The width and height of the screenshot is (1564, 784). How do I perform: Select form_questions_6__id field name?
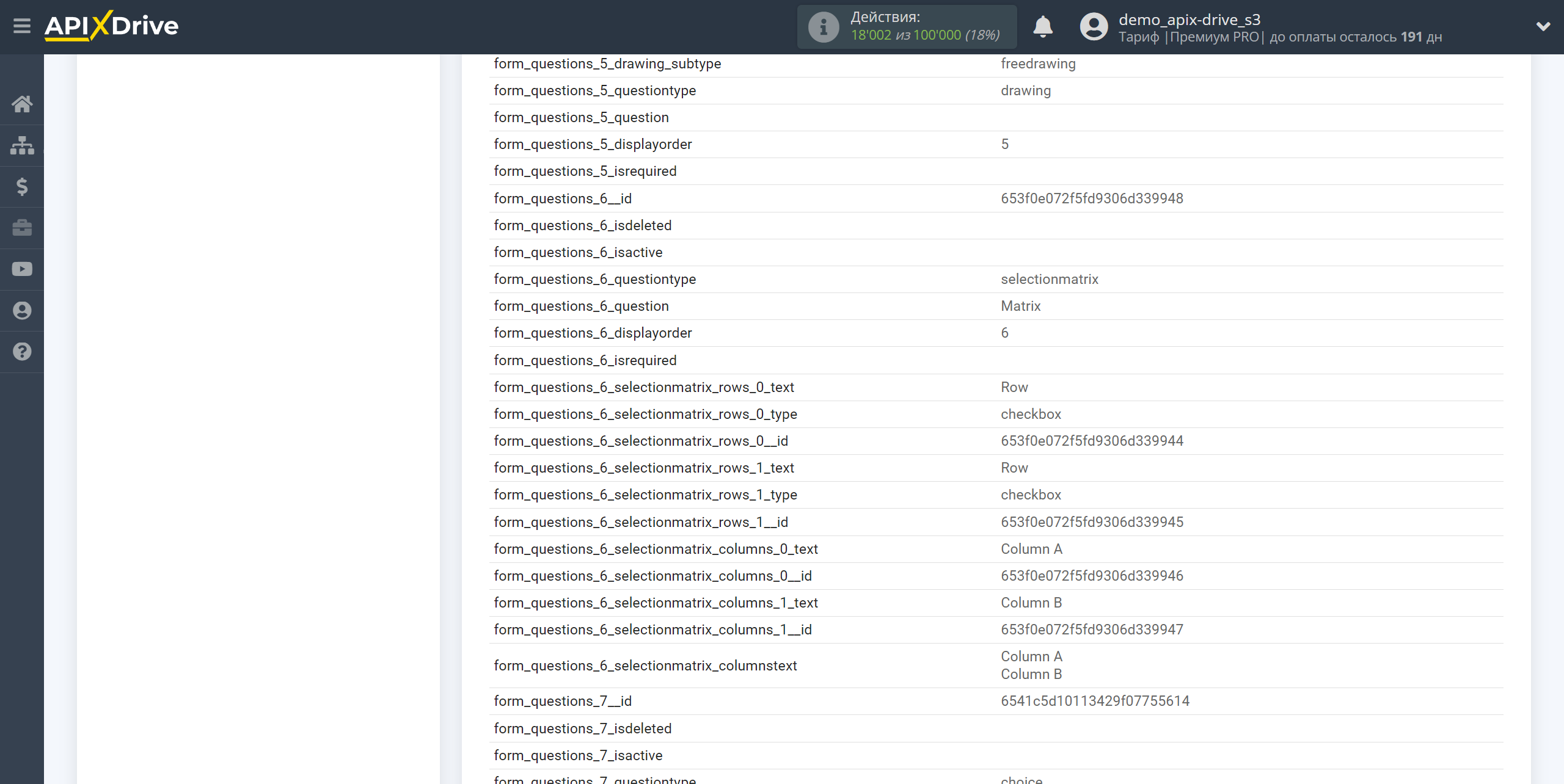point(563,198)
